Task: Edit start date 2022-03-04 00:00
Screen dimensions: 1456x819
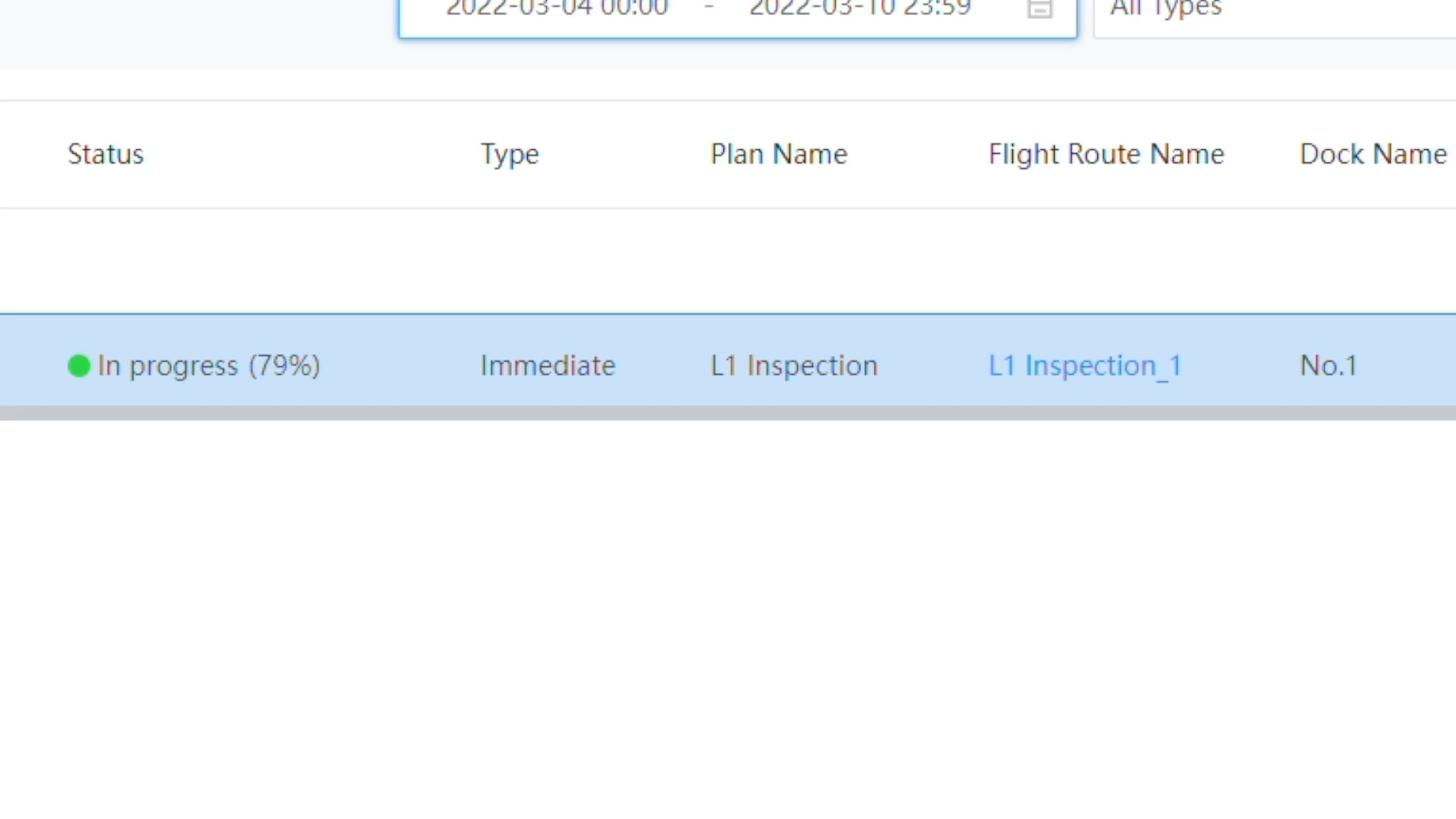Action: pyautogui.click(x=557, y=9)
